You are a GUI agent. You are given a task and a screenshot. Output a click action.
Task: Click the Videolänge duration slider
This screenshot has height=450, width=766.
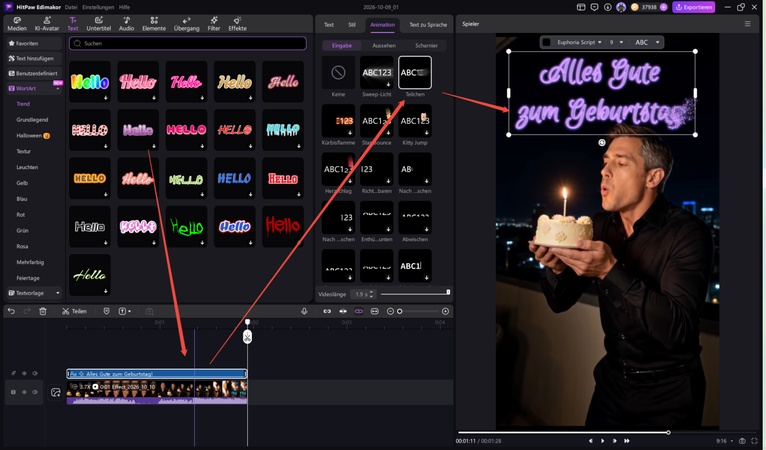coord(415,294)
